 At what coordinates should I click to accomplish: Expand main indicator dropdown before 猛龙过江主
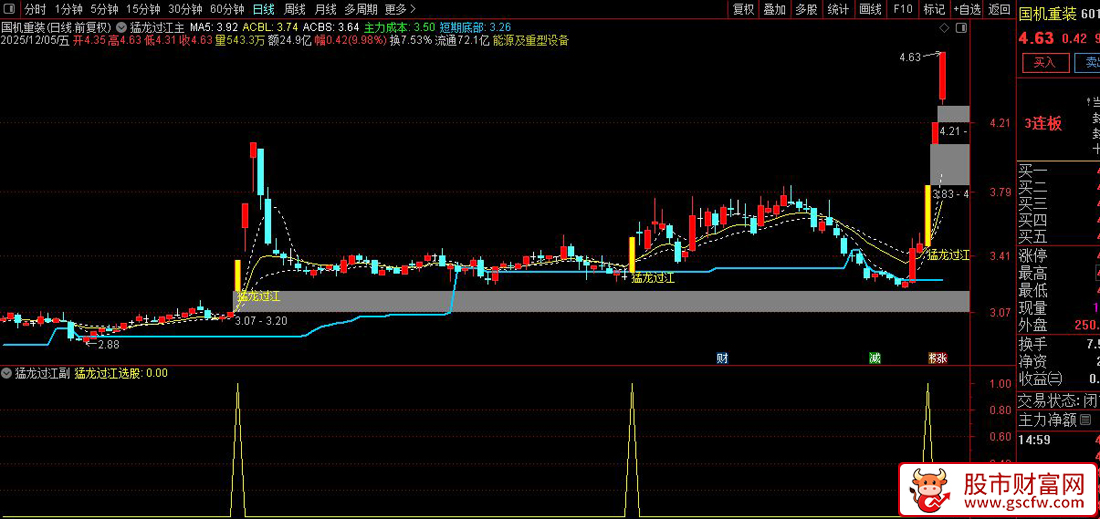122,27
